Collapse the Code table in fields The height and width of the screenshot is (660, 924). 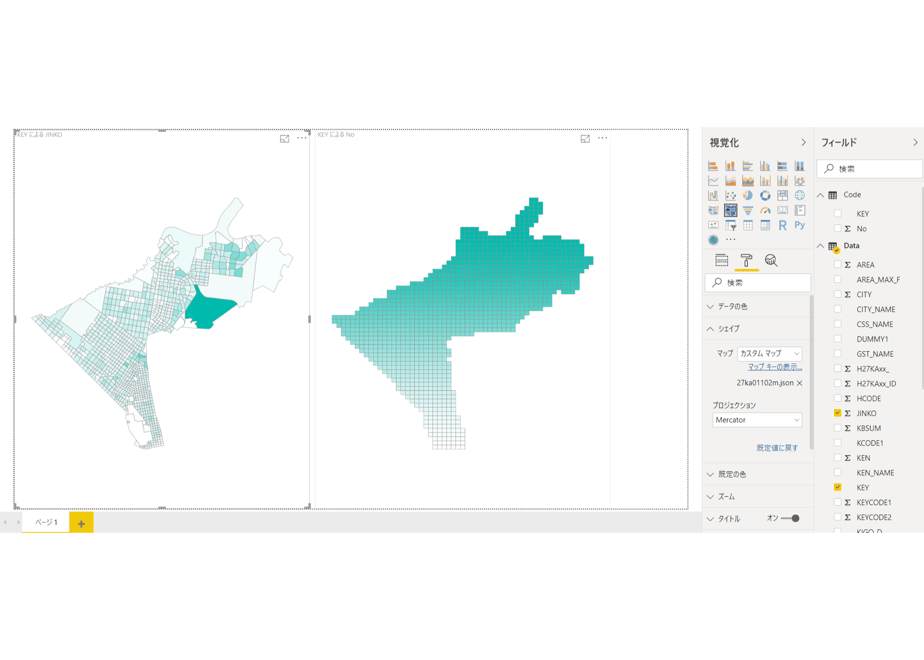[x=820, y=195]
